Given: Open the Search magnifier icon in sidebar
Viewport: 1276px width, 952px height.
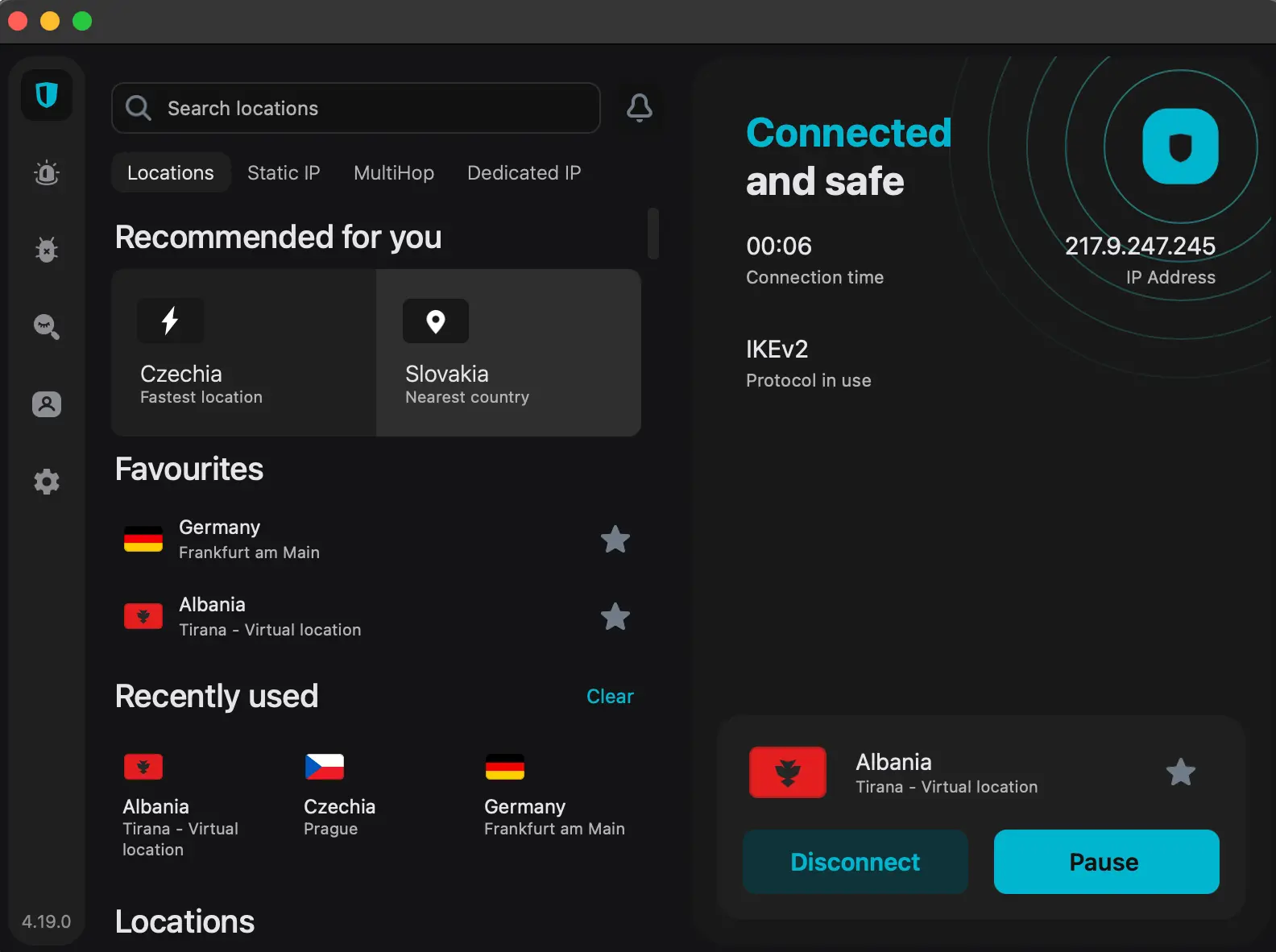Looking at the screenshot, I should (47, 326).
